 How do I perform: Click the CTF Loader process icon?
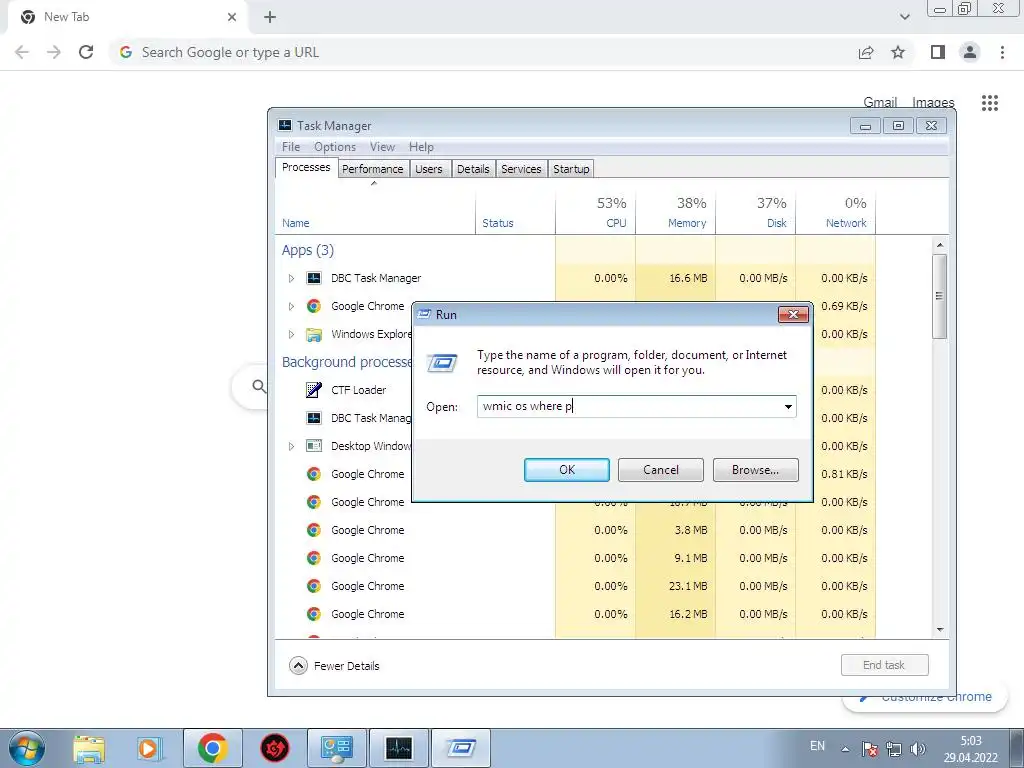tap(313, 390)
